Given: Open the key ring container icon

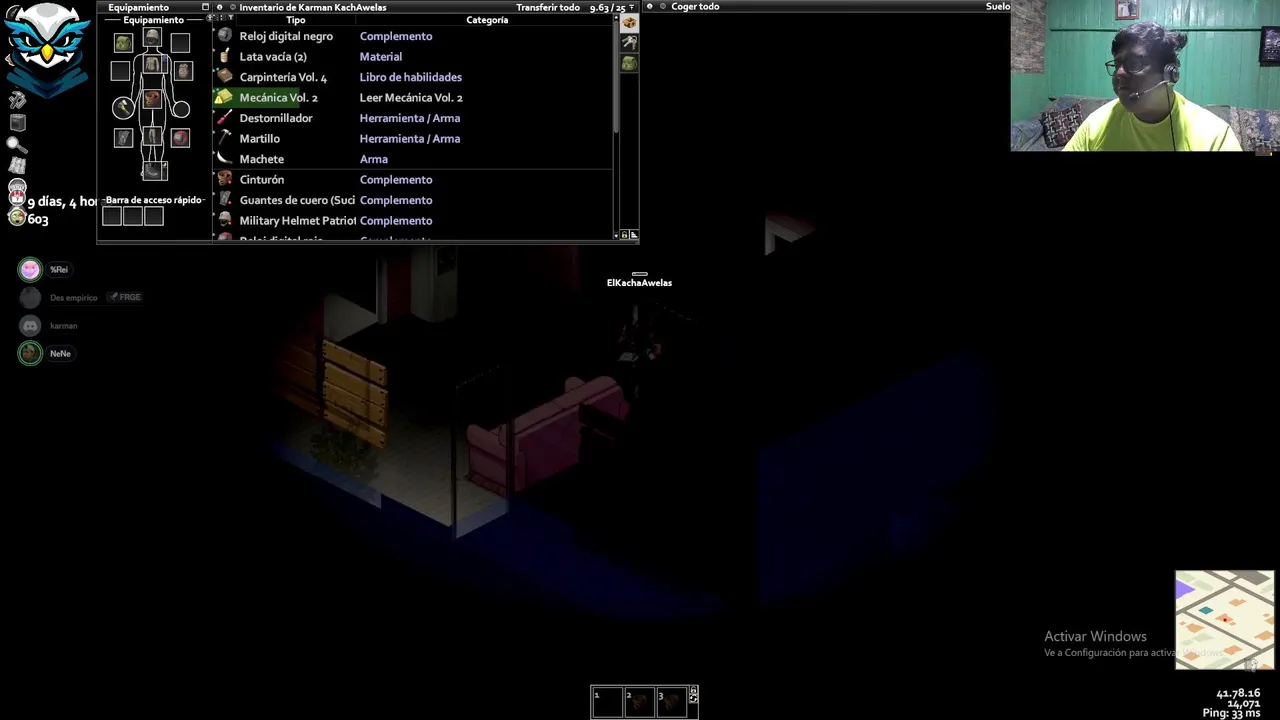Looking at the screenshot, I should pyautogui.click(x=629, y=43).
